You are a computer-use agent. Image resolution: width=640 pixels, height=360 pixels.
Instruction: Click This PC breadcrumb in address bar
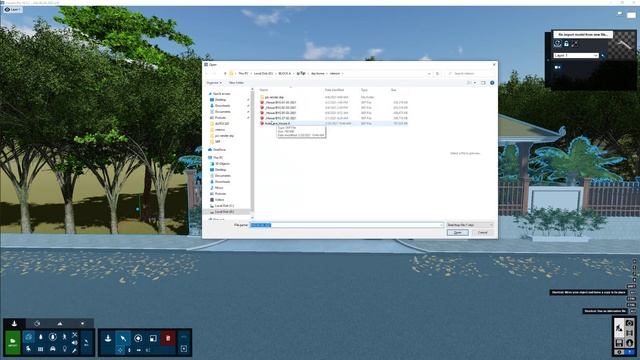click(243, 73)
